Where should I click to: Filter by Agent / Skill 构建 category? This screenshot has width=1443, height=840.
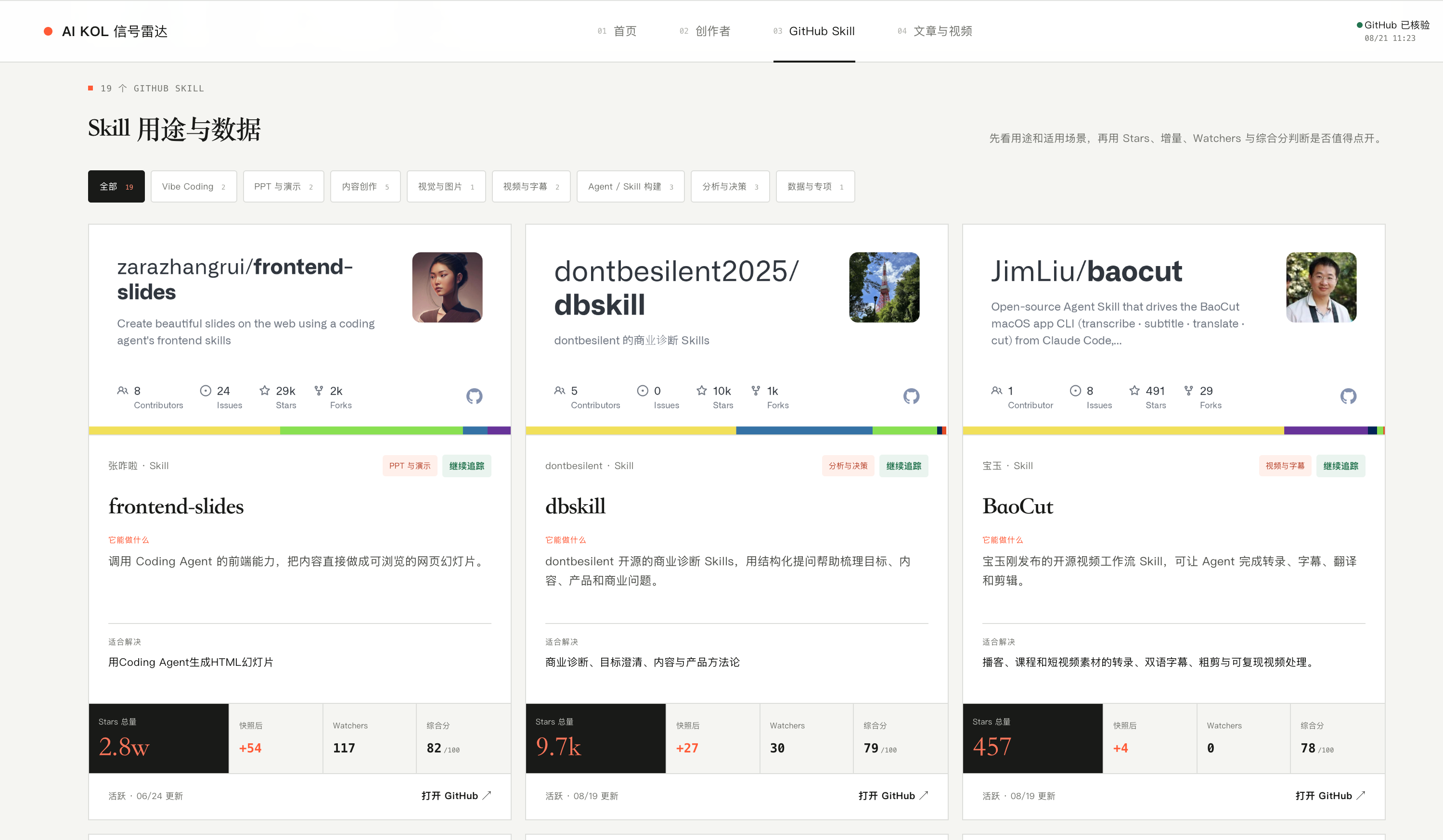(x=631, y=187)
